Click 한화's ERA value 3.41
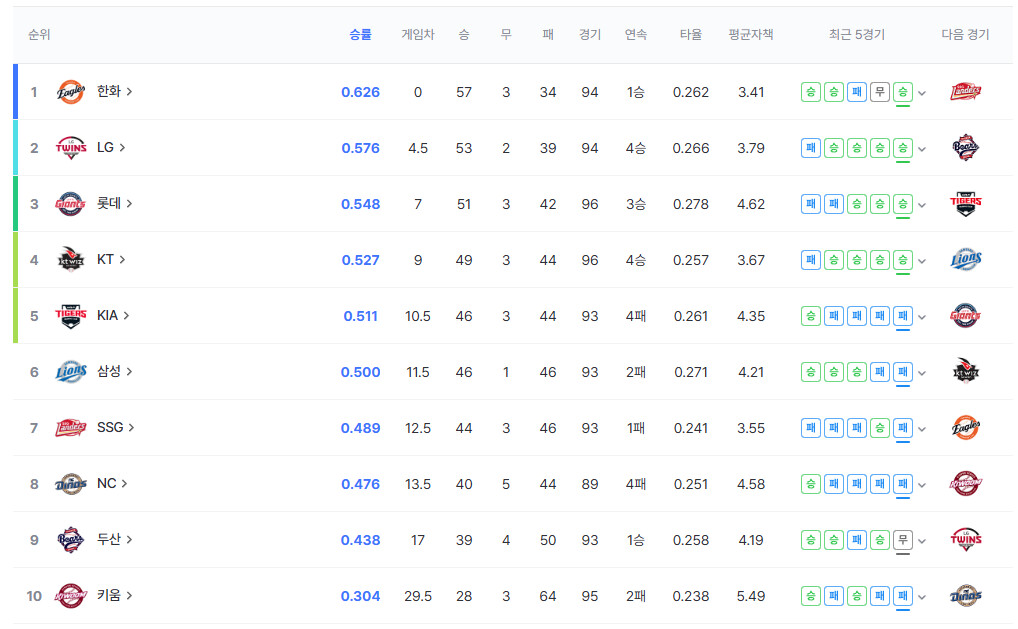Image resolution: width=1018 pixels, height=629 pixels. [751, 92]
